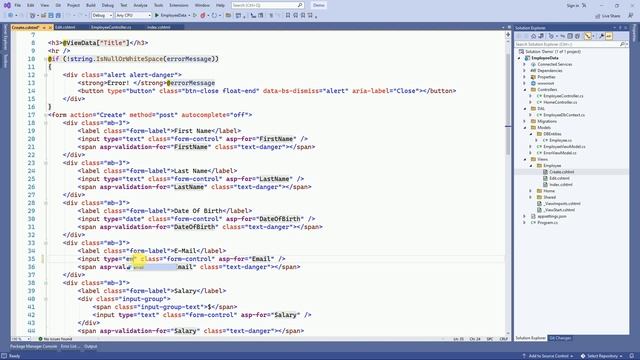Click the Save All toolbar icon

click(x=58, y=15)
